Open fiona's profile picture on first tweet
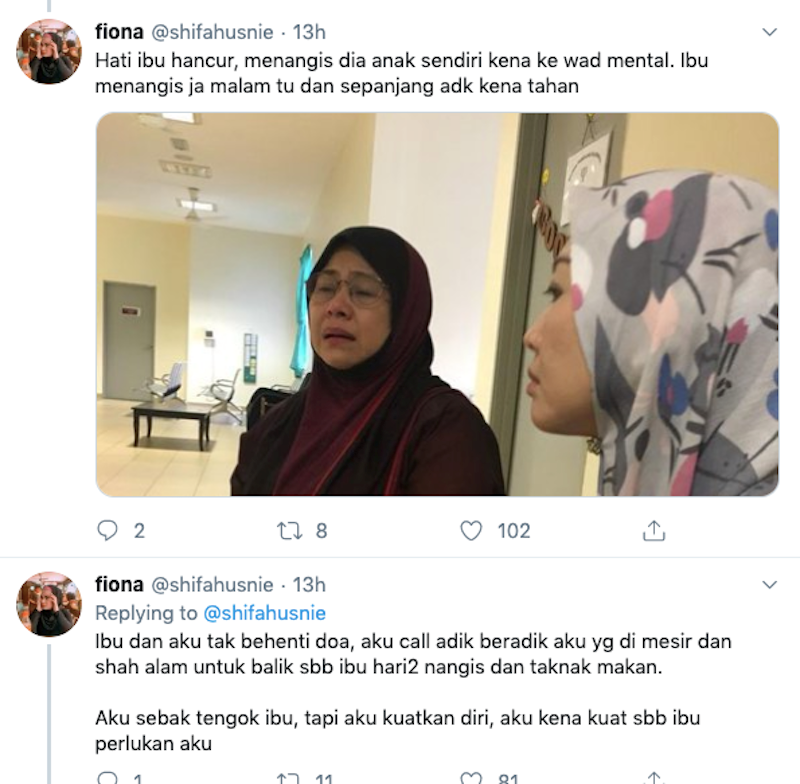This screenshot has width=800, height=784. pyautogui.click(x=49, y=52)
